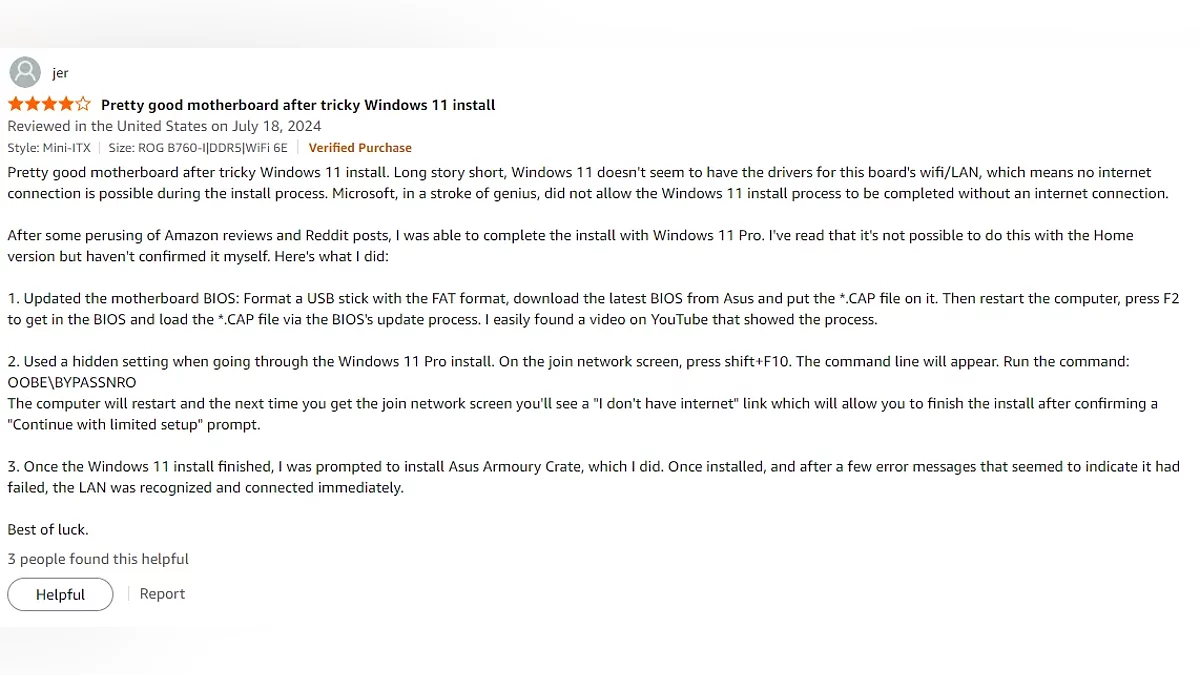
Task: Click the review date line, July 18, 2024
Action: point(164,126)
